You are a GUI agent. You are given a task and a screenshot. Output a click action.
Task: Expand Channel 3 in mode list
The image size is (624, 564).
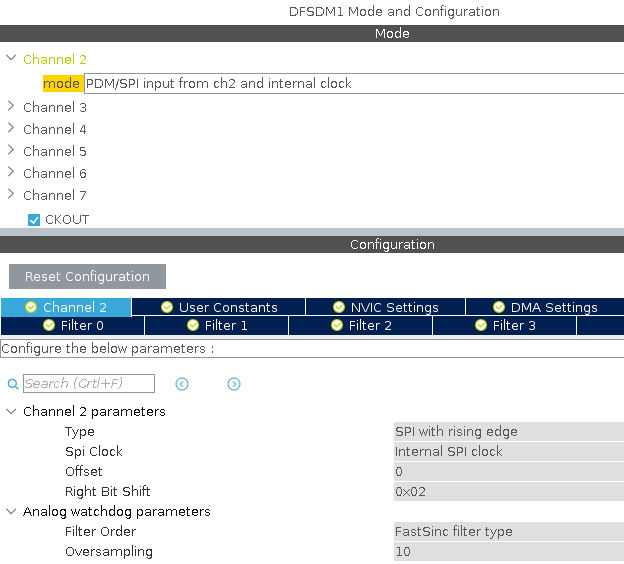click(x=11, y=107)
